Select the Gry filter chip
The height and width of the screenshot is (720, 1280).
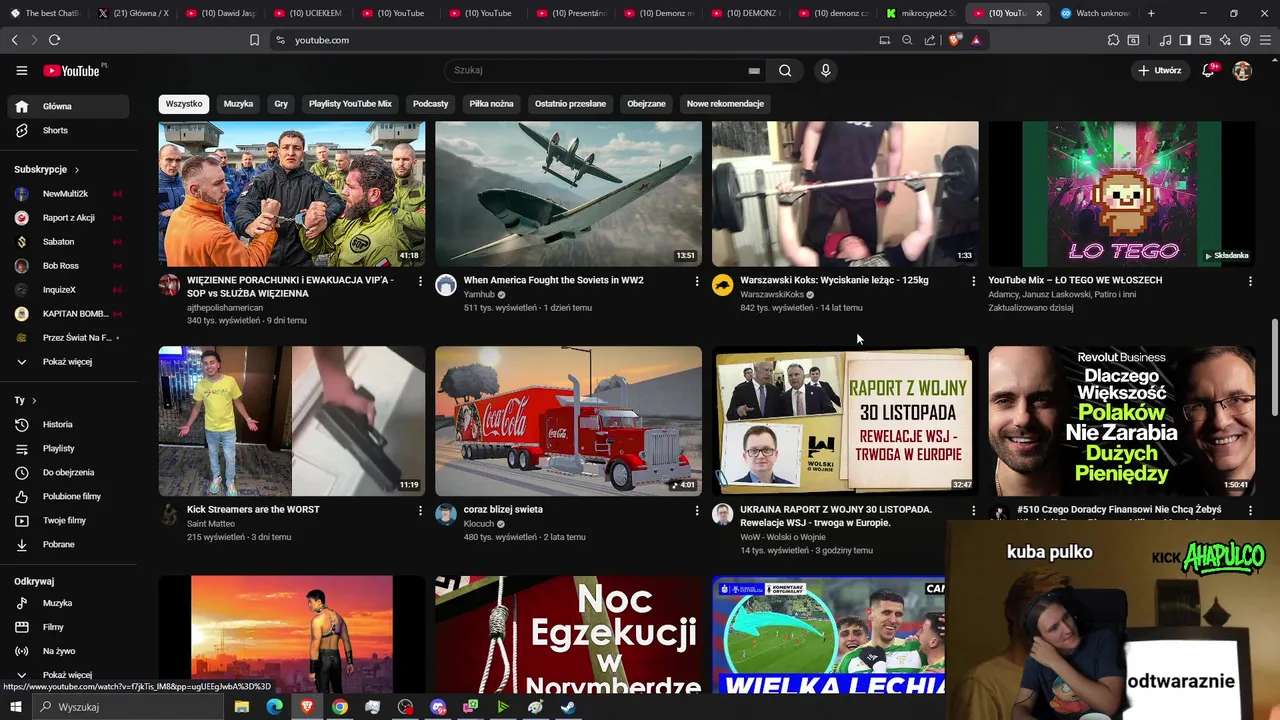coord(281,104)
